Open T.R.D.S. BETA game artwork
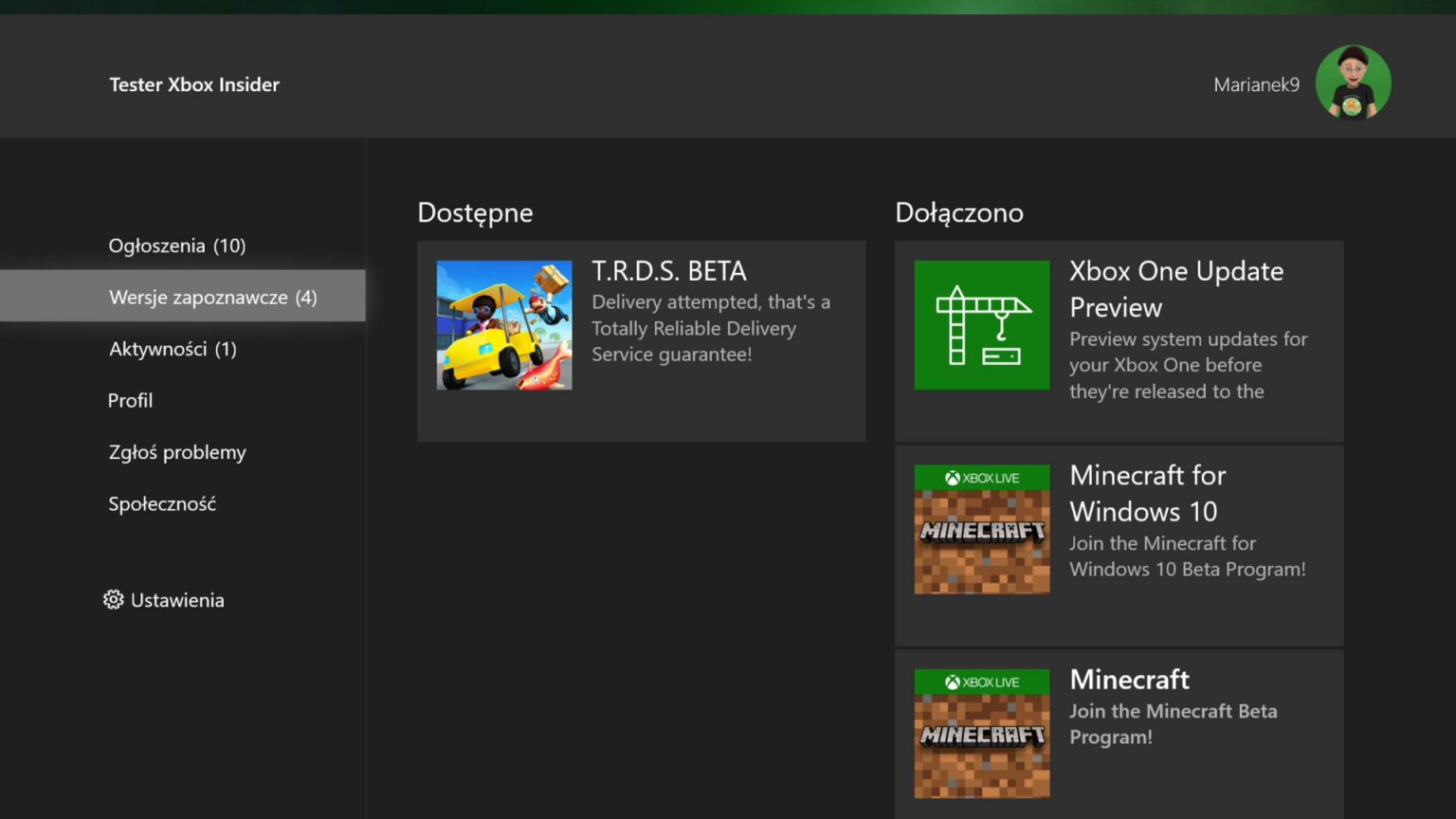 coord(504,325)
